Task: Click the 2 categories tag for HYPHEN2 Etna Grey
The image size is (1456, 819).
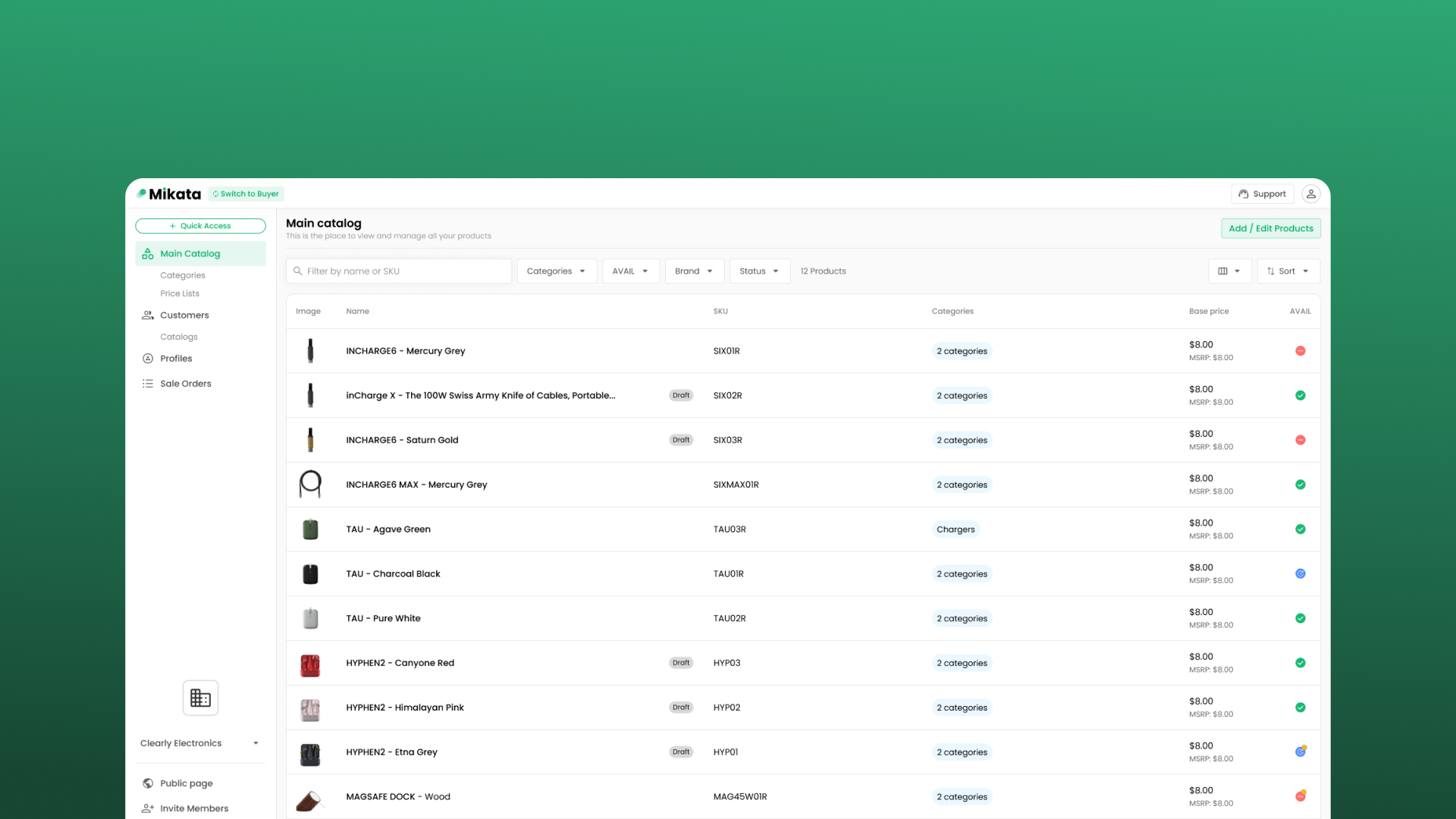Action: 962,752
